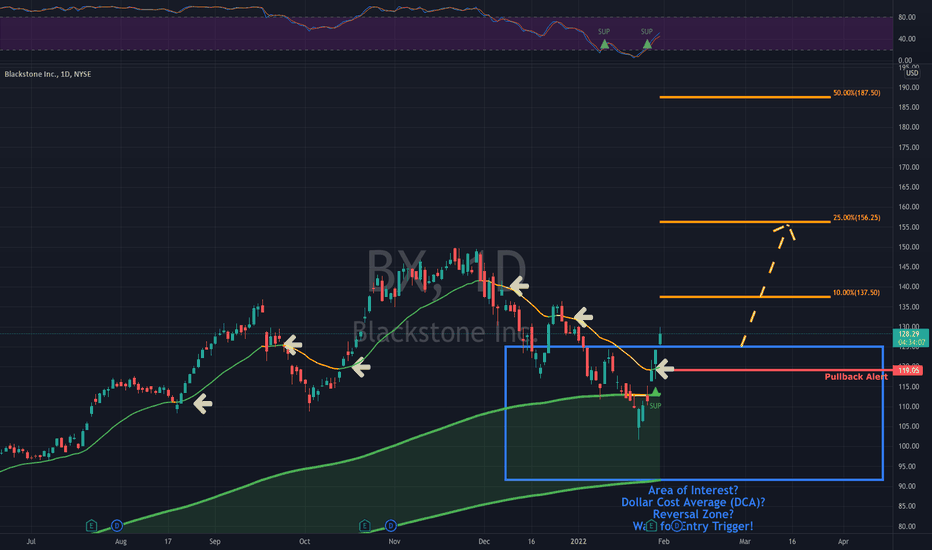
Task: Click the Mar date on time axis
Action: tap(744, 542)
